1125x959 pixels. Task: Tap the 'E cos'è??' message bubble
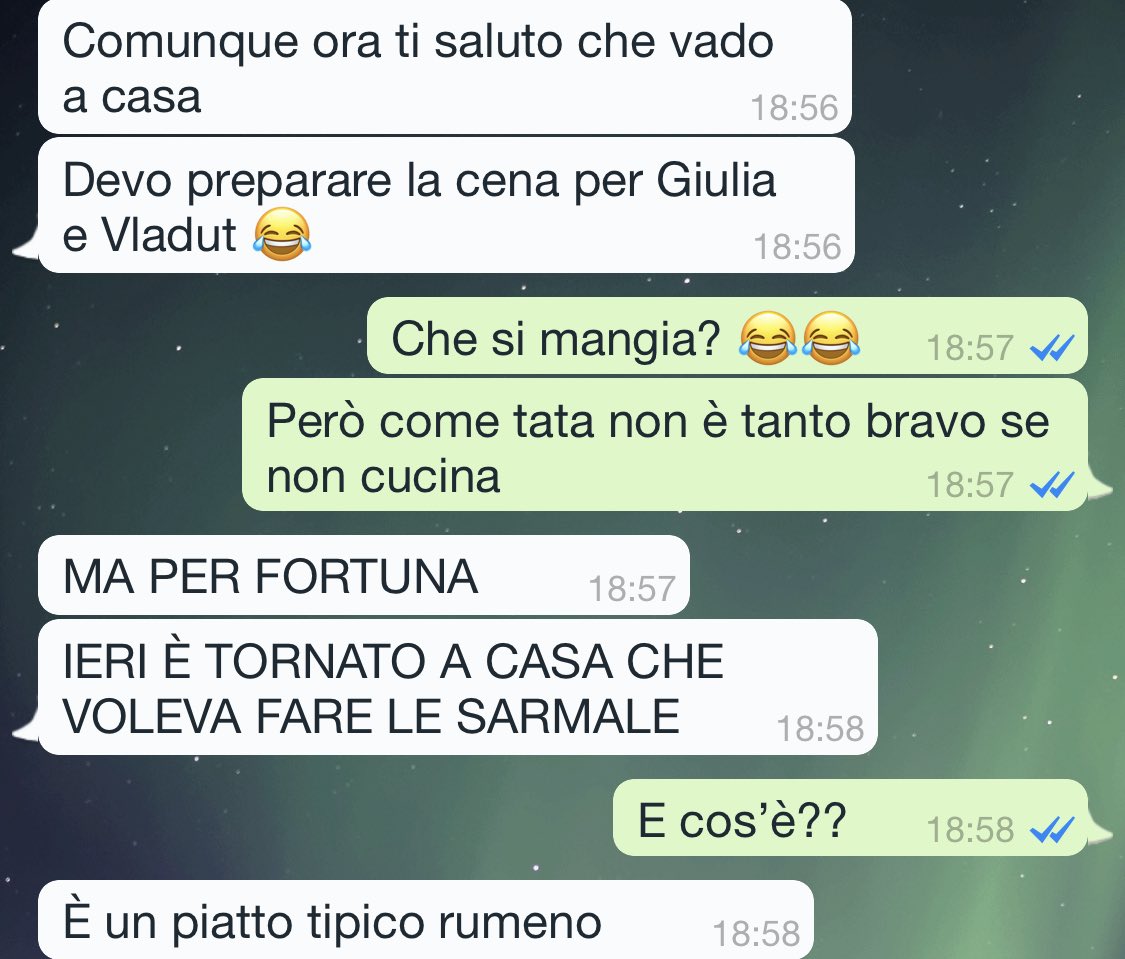[x=850, y=818]
